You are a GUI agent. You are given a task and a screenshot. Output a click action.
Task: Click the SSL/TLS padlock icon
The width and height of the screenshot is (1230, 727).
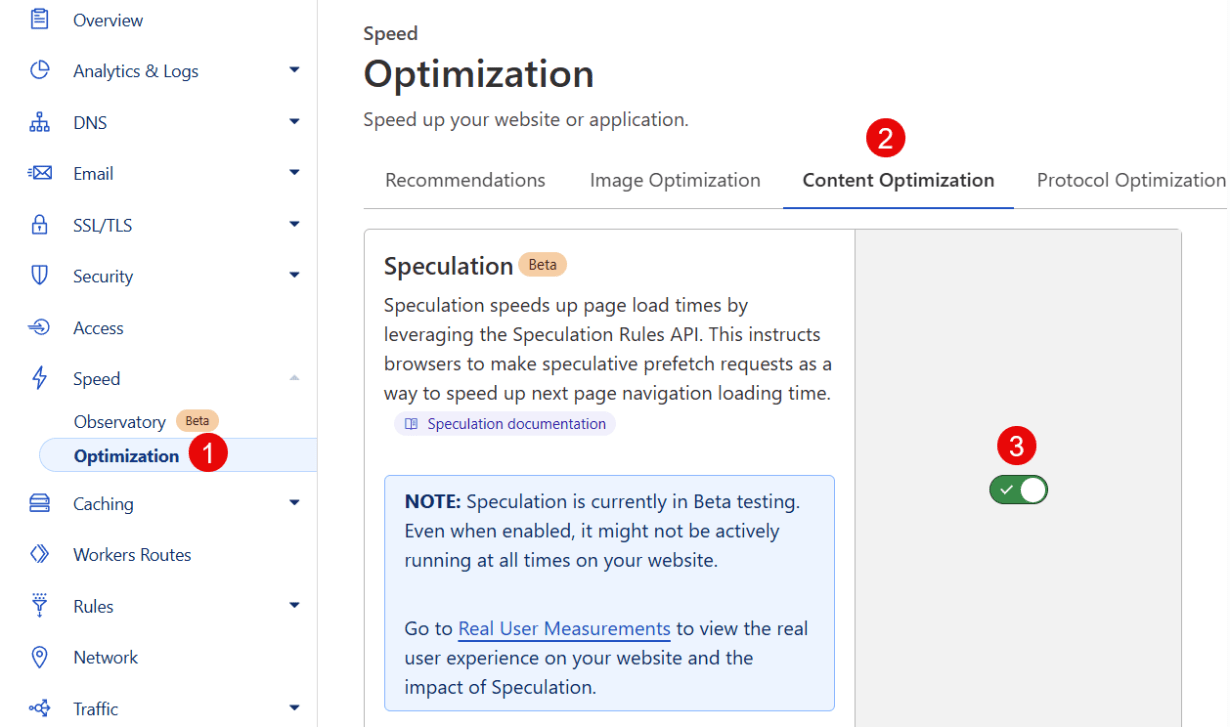tap(40, 224)
